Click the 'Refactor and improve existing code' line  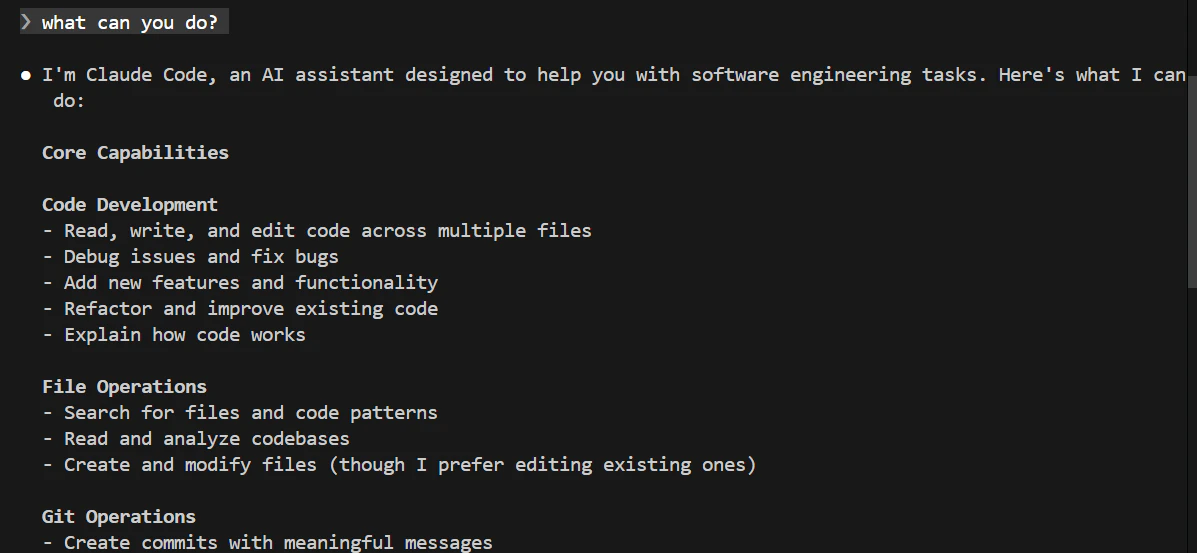tap(240, 309)
